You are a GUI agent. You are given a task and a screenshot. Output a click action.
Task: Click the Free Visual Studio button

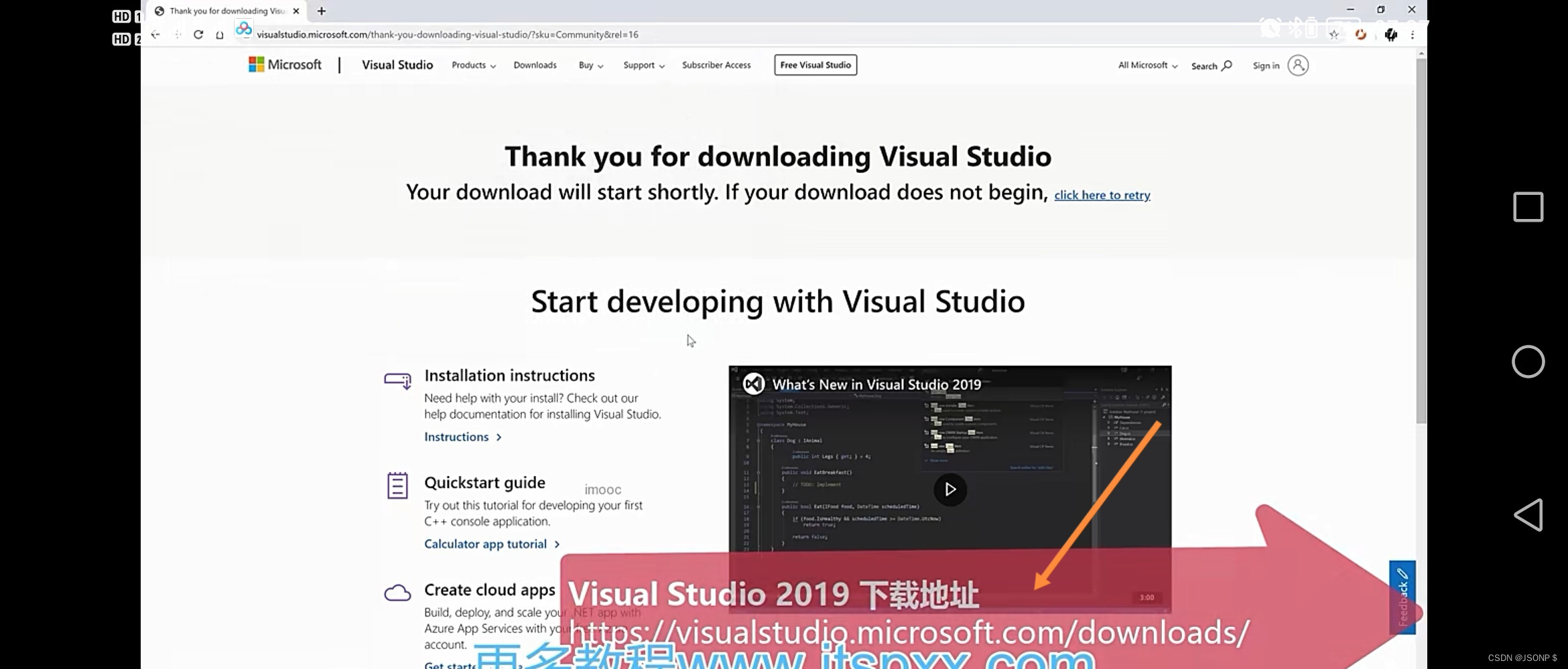(x=815, y=65)
